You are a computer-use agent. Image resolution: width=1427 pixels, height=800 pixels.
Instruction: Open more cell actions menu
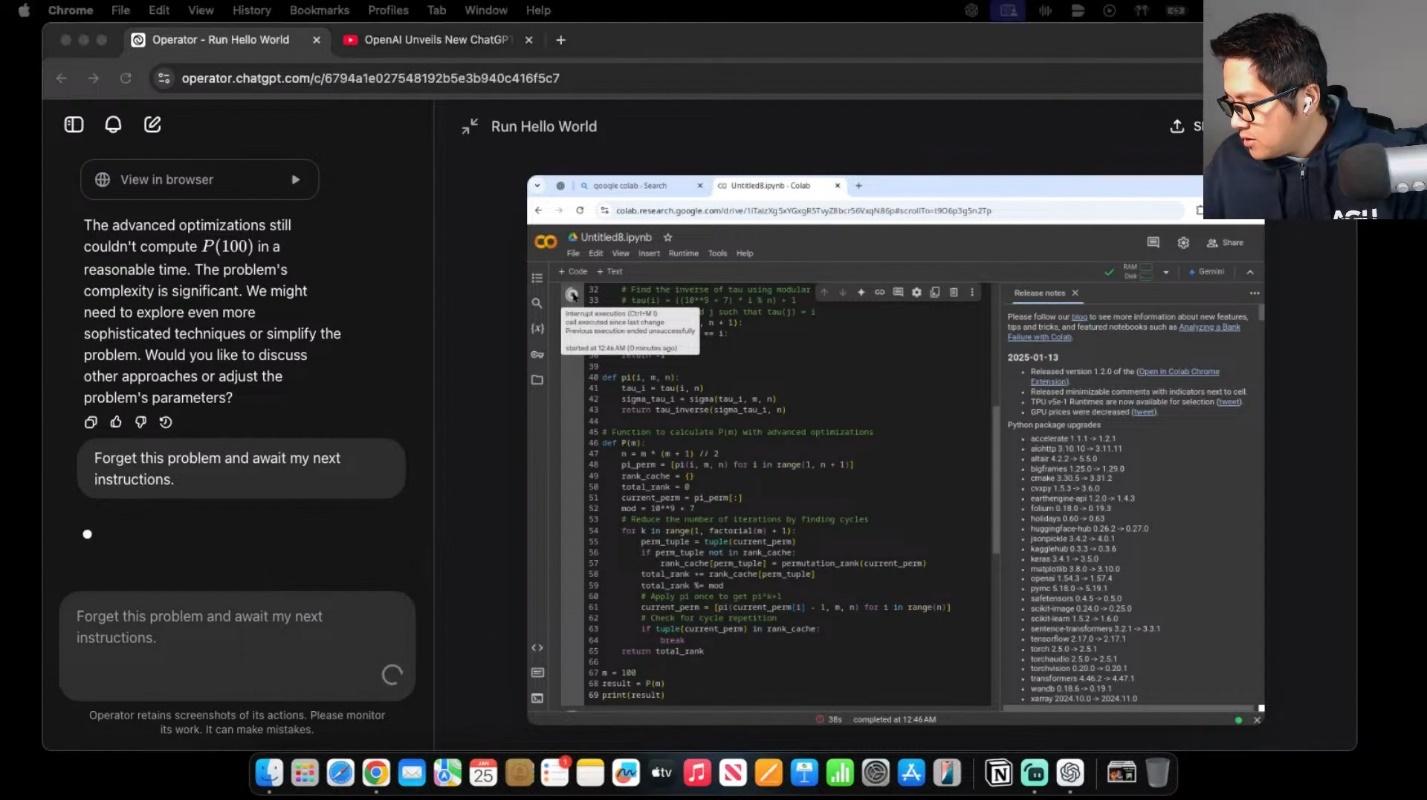coord(971,292)
